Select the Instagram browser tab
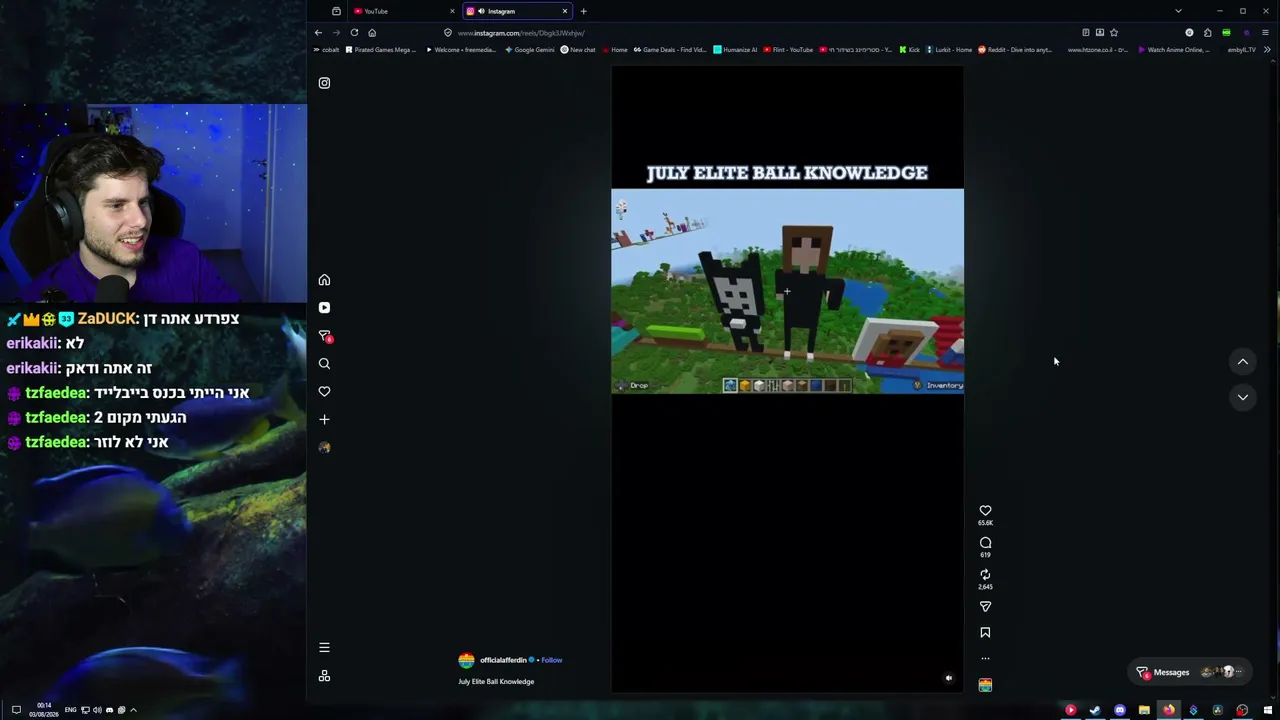Screen dimensions: 1280x720 click(x=517, y=11)
